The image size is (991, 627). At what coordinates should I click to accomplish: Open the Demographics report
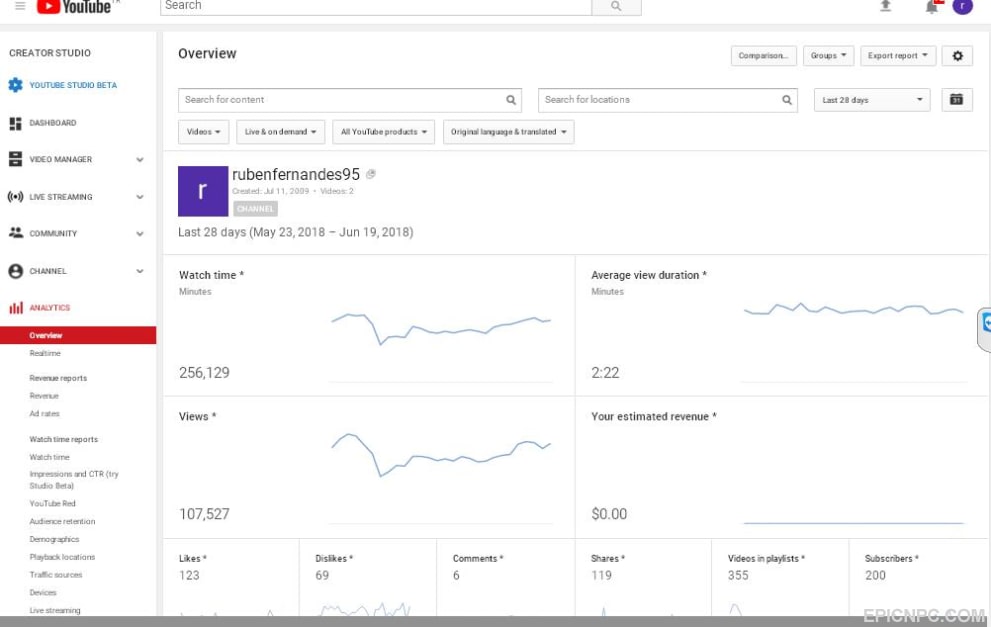[54, 539]
